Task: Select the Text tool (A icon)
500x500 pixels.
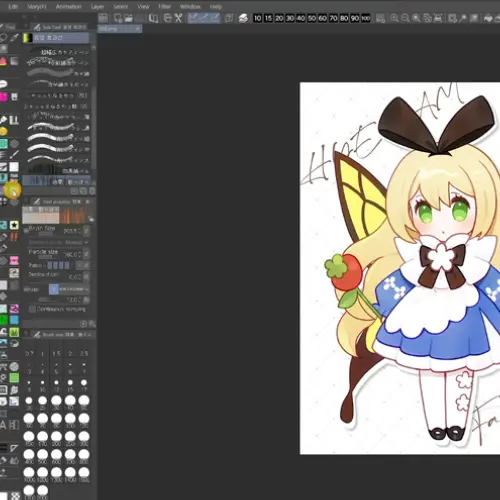Action: click(3, 425)
